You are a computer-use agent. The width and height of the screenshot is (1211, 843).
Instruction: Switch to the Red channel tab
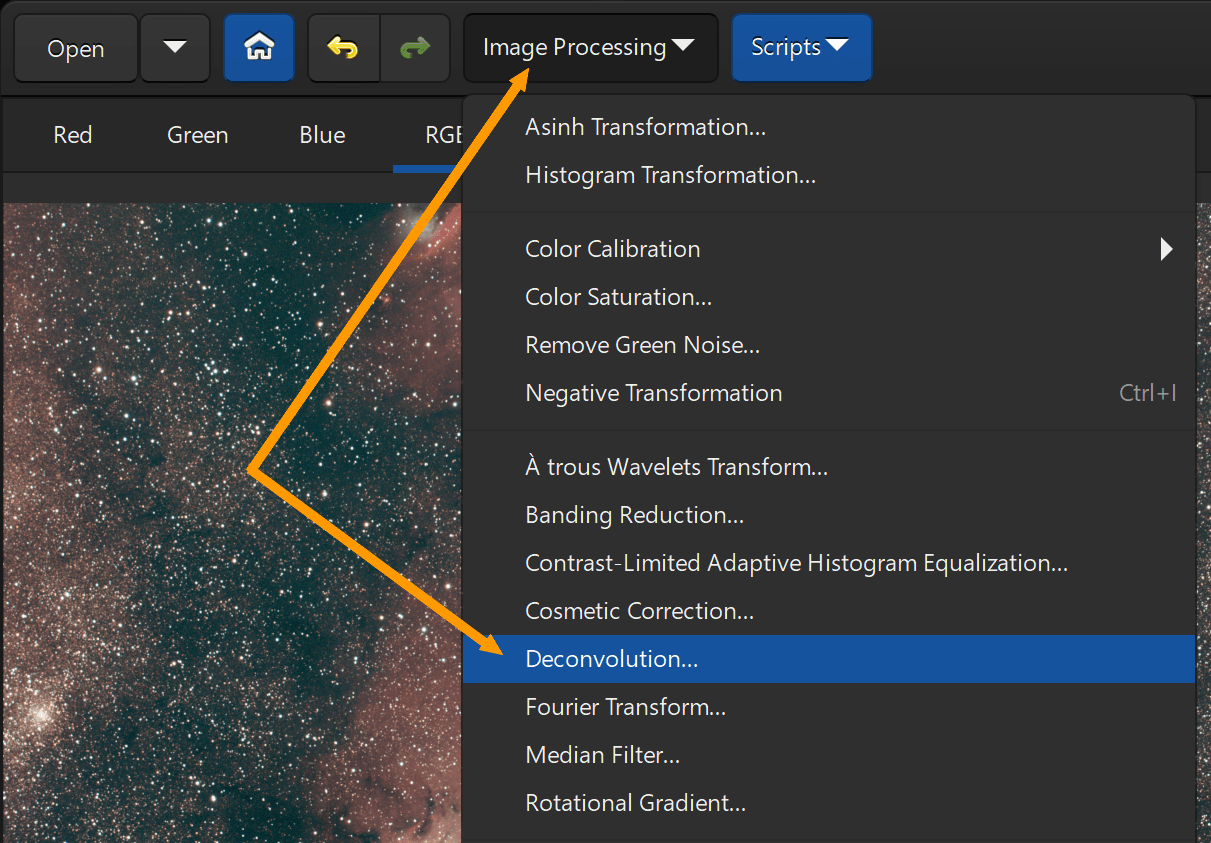point(73,135)
